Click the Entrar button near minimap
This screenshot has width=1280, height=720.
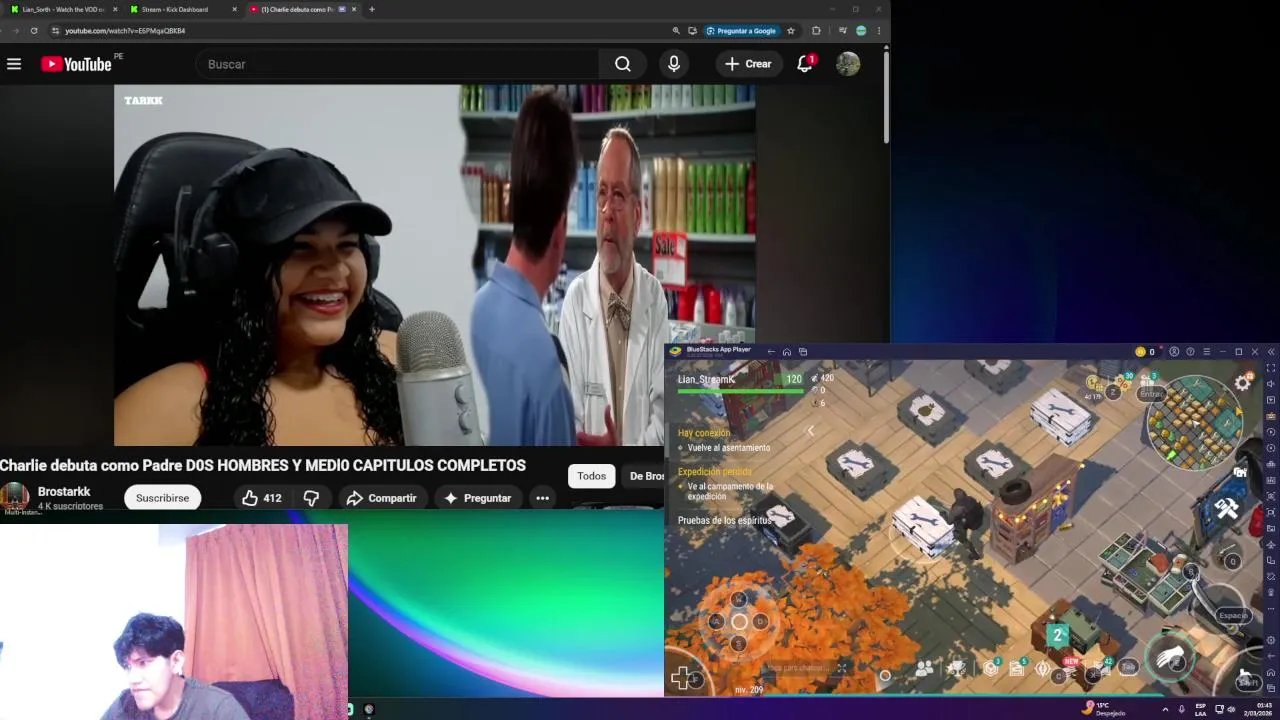click(1151, 394)
